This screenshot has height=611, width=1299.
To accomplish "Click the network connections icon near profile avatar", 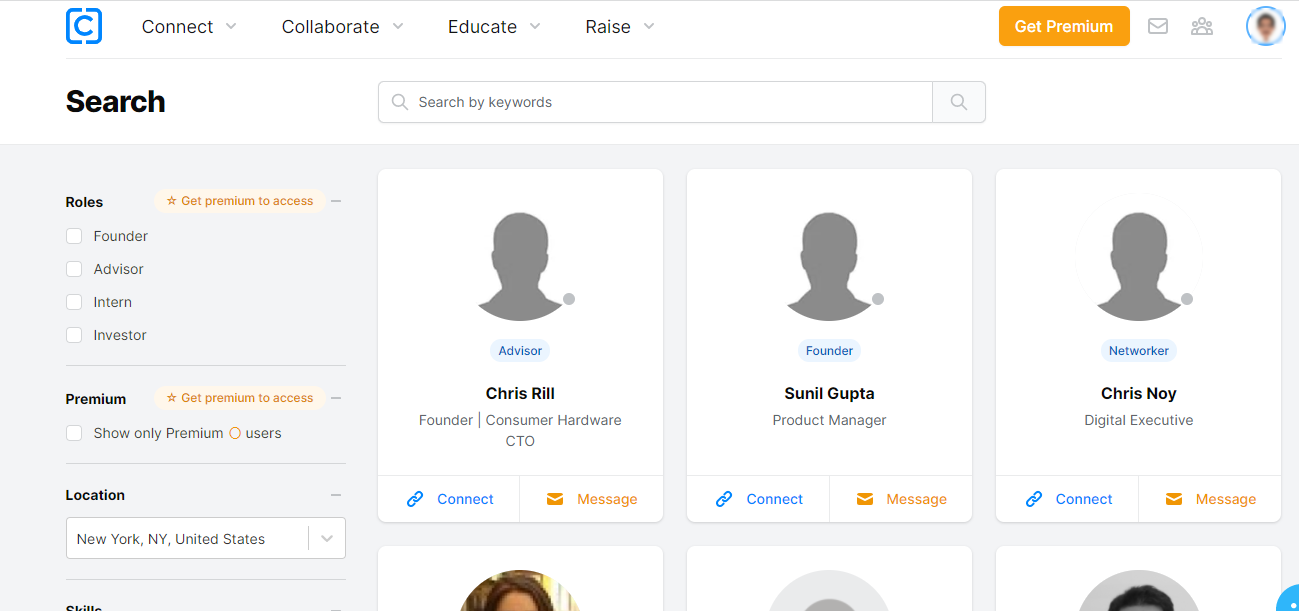I will click(x=1201, y=26).
